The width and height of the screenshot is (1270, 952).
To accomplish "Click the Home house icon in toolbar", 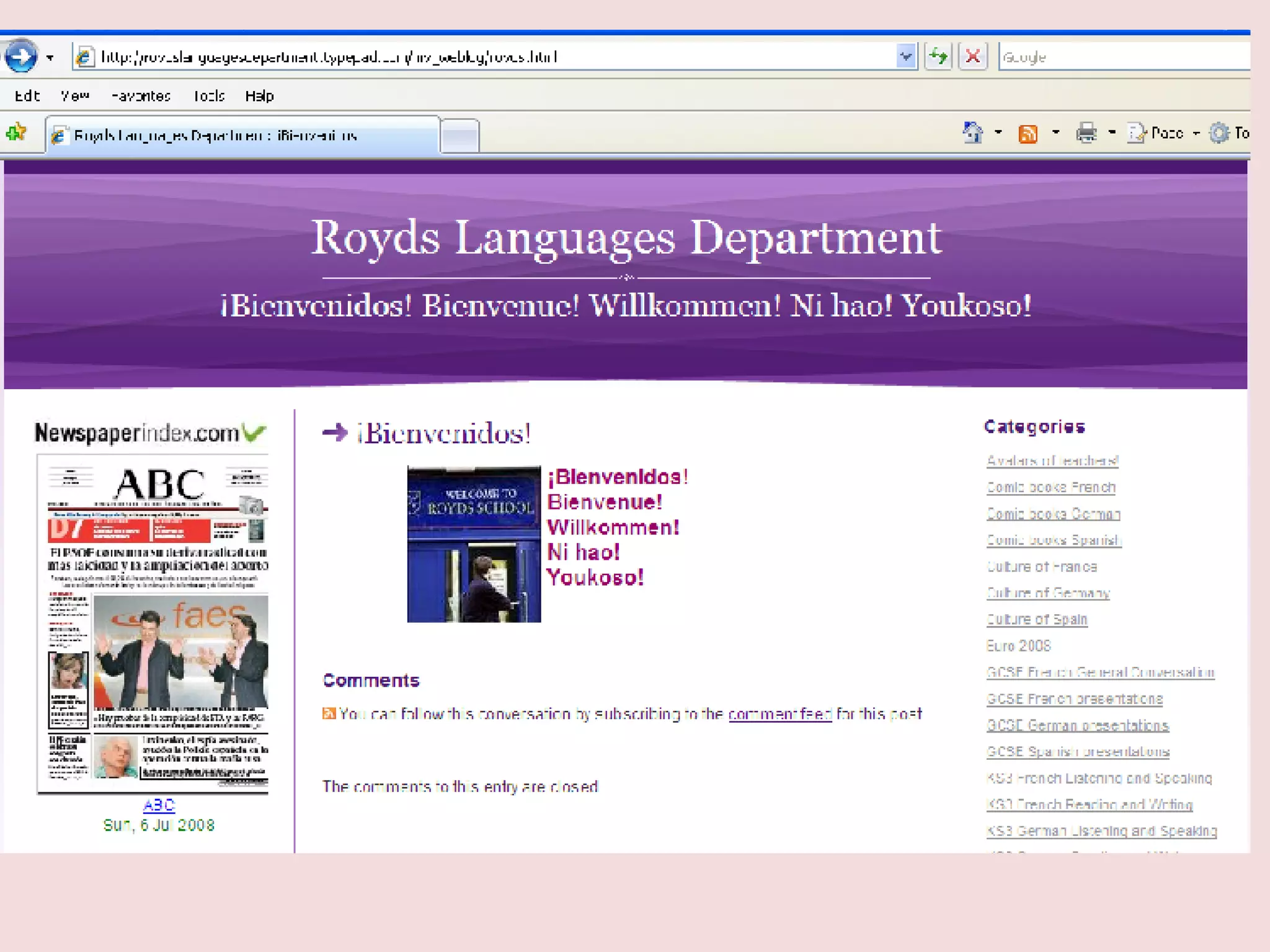I will [x=972, y=133].
